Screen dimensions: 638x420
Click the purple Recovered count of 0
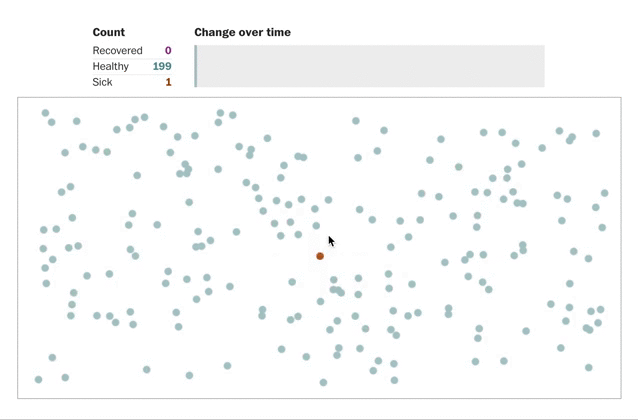tap(168, 50)
